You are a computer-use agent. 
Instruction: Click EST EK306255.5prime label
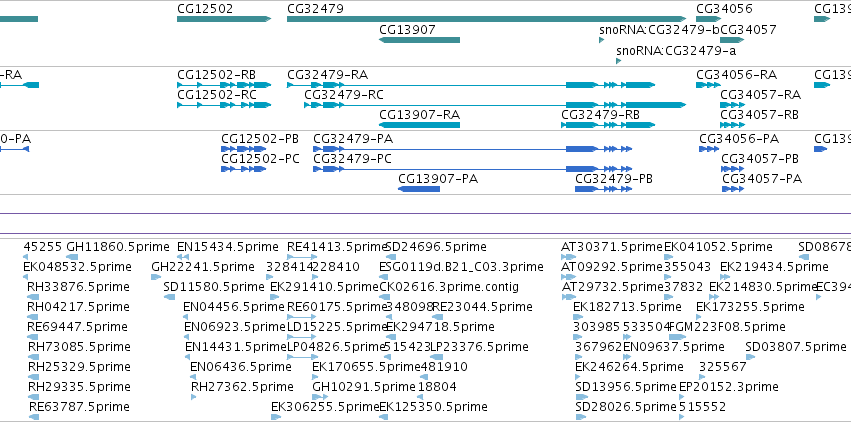(325, 407)
